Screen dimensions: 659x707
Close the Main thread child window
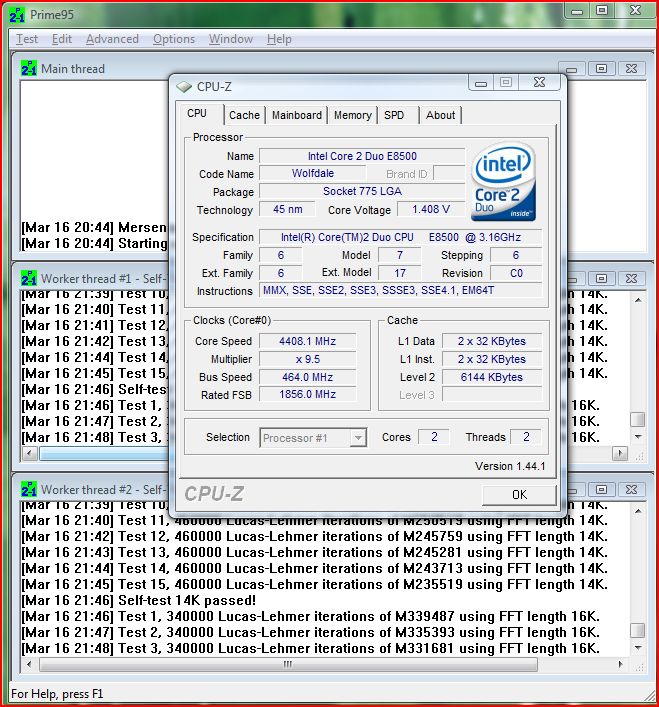pos(632,69)
